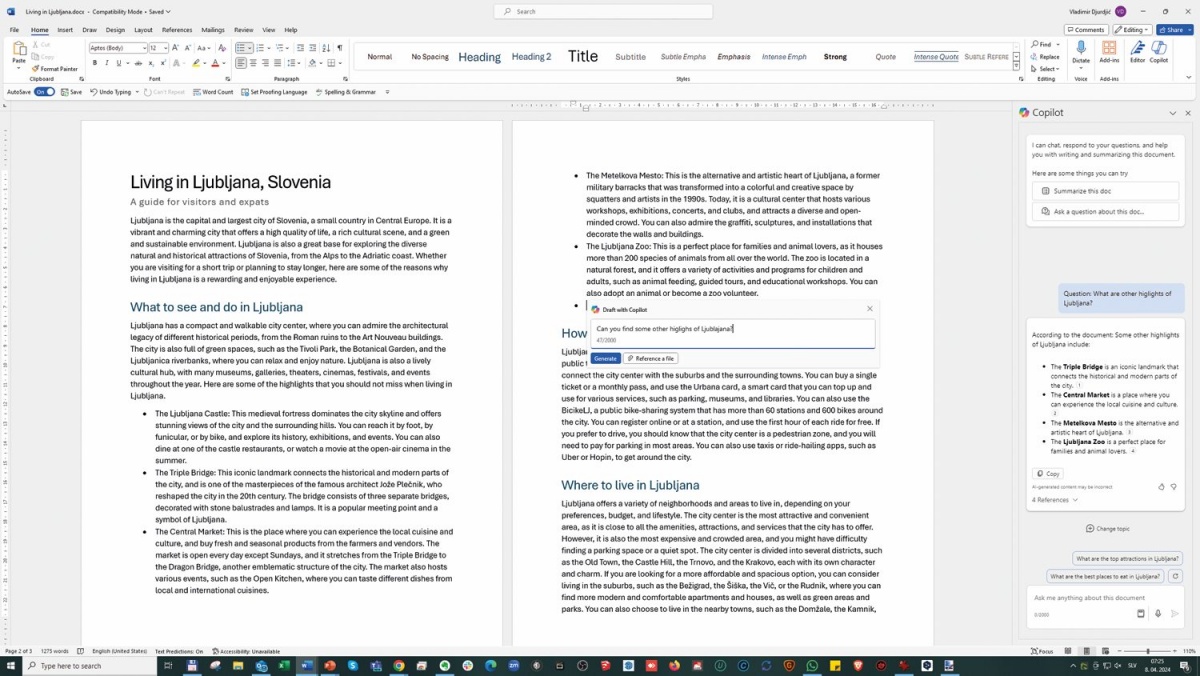The width and height of the screenshot is (1200, 676).
Task: Turn off the AutoSave switch
Action: (x=45, y=92)
